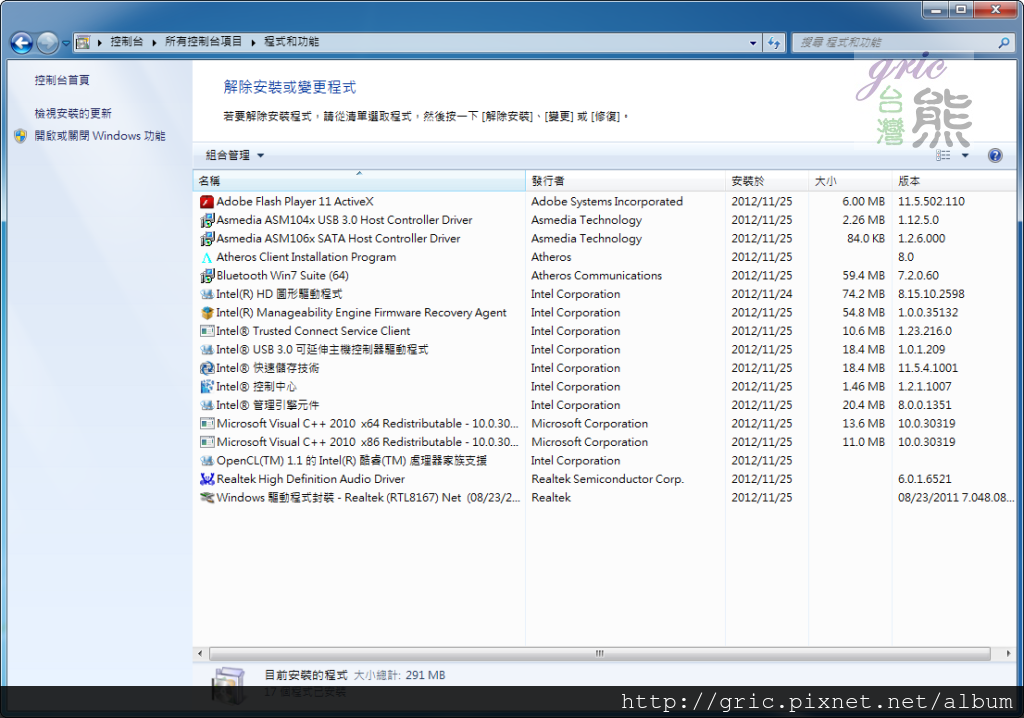Select the Visual C++ 2010 x86 Redistributable icon

point(207,442)
